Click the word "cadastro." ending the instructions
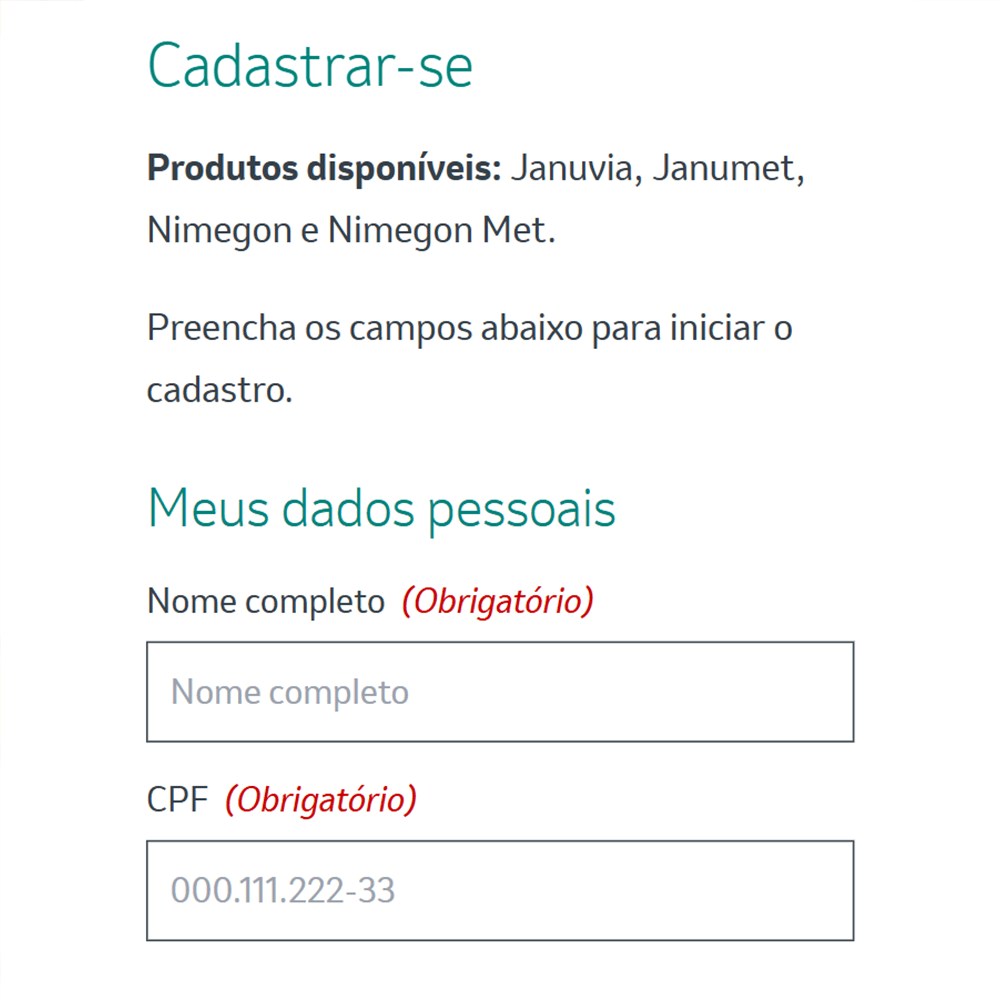Screen dimensions: 1000x1000 coord(220,389)
